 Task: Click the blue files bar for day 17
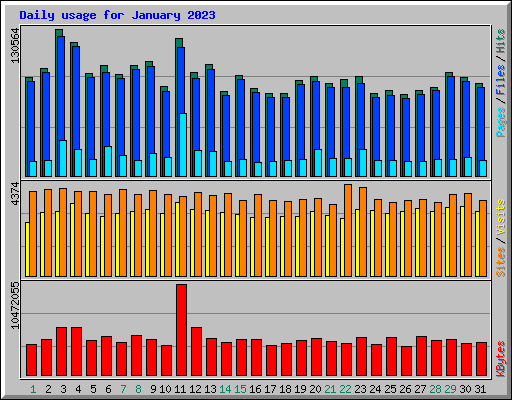coord(271,129)
